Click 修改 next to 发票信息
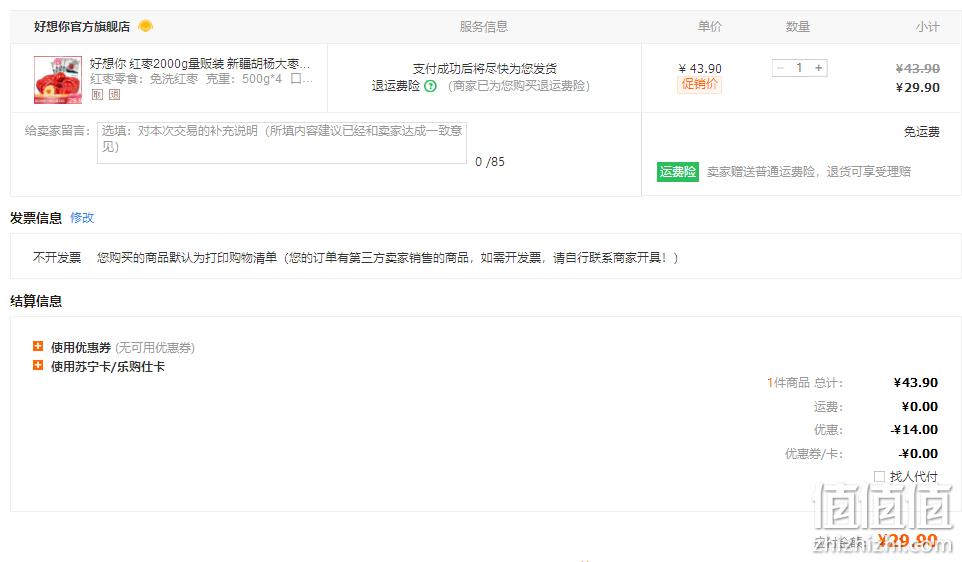 click(82, 218)
